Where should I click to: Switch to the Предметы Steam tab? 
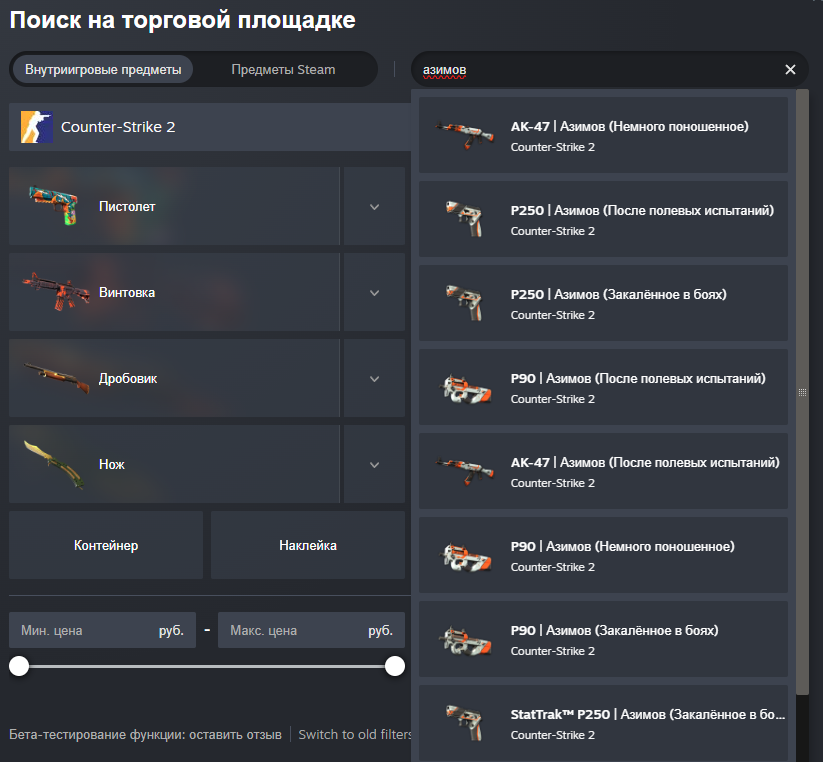point(283,69)
